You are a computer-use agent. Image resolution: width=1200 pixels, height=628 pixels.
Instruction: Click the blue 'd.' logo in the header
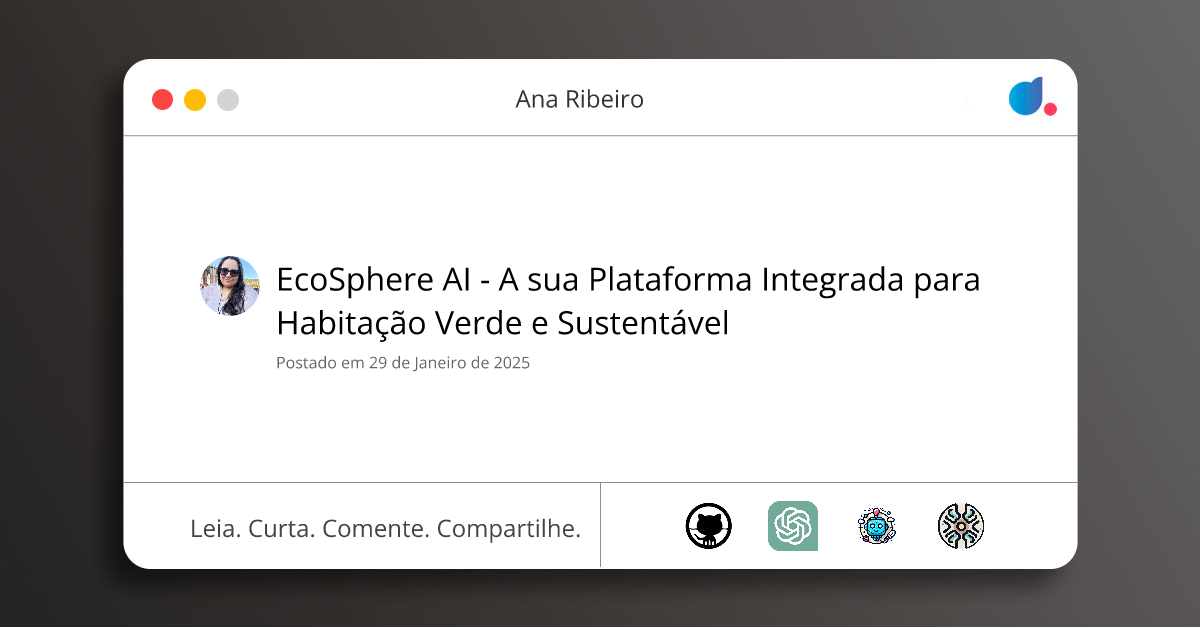[1026, 98]
